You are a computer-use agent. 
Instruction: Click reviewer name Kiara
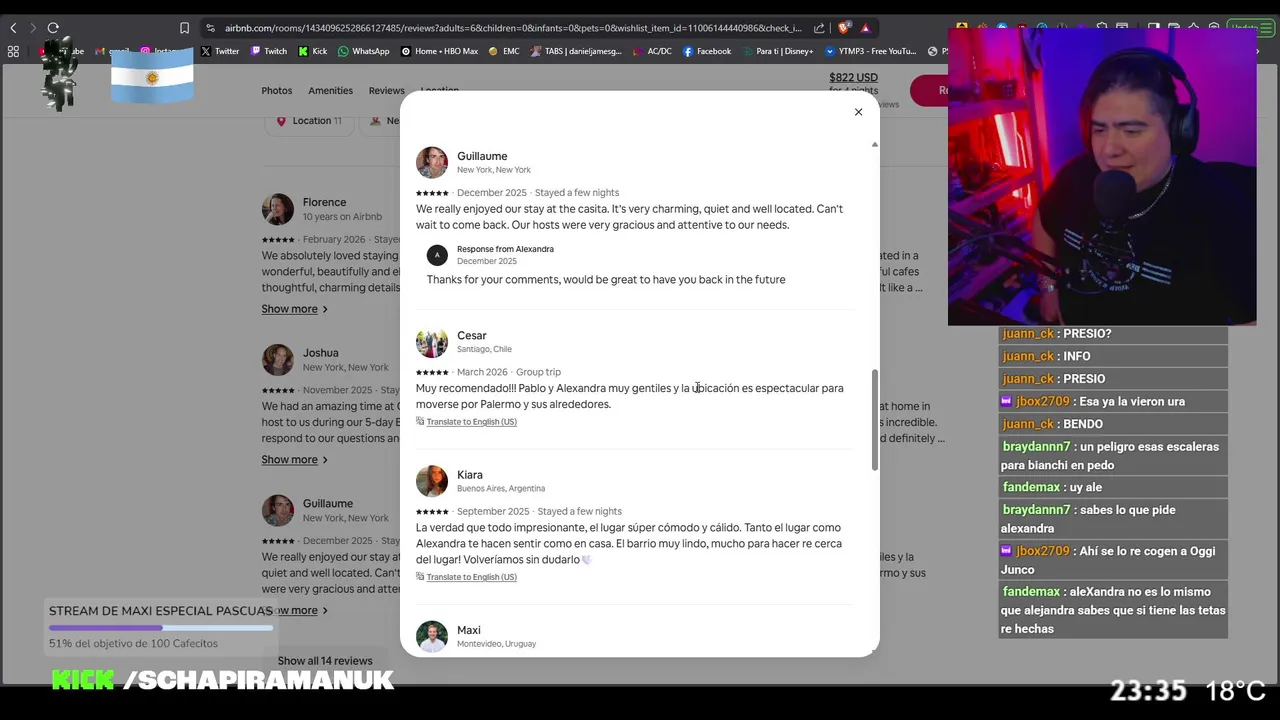click(x=470, y=475)
